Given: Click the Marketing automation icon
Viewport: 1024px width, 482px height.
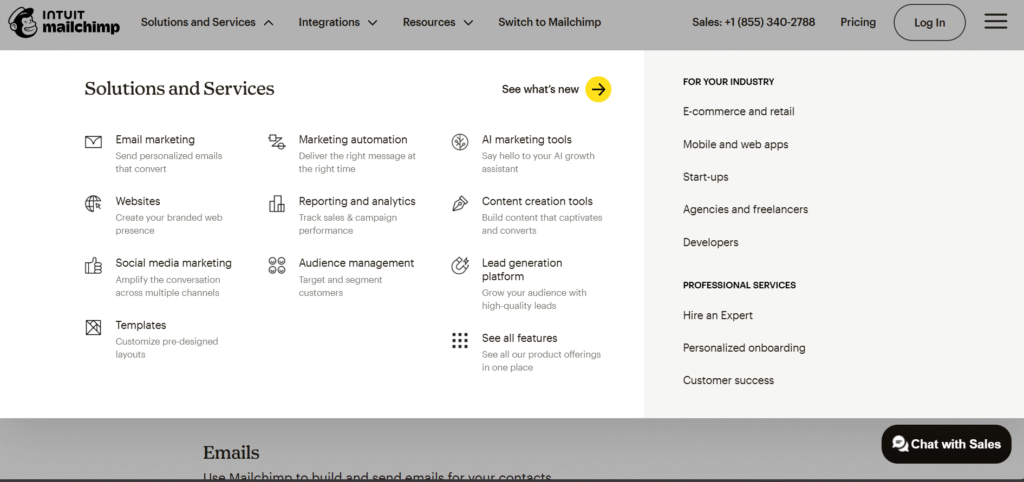Looking at the screenshot, I should click(277, 142).
